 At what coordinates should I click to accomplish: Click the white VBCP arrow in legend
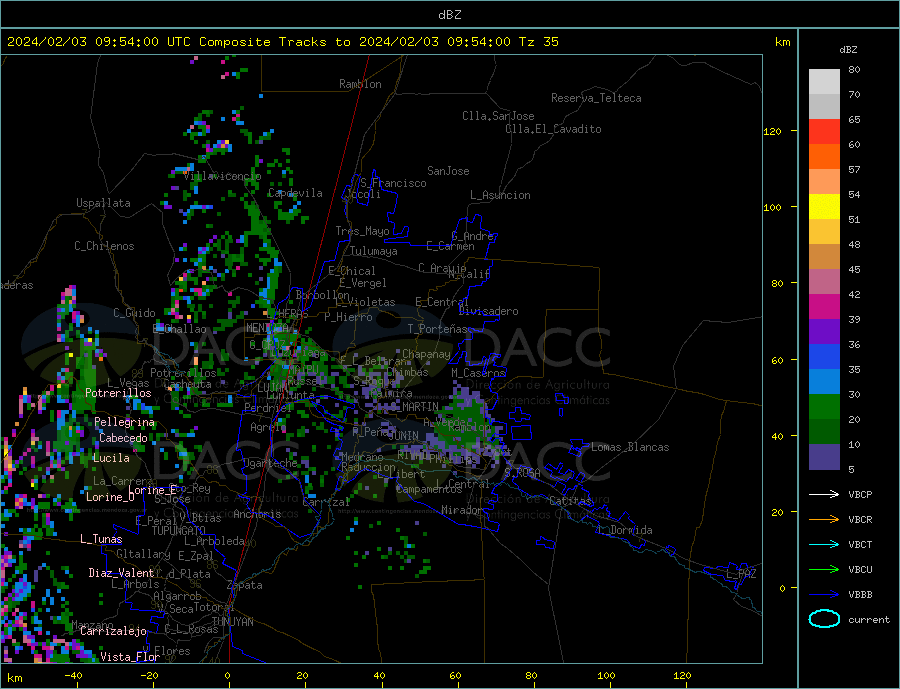(824, 494)
